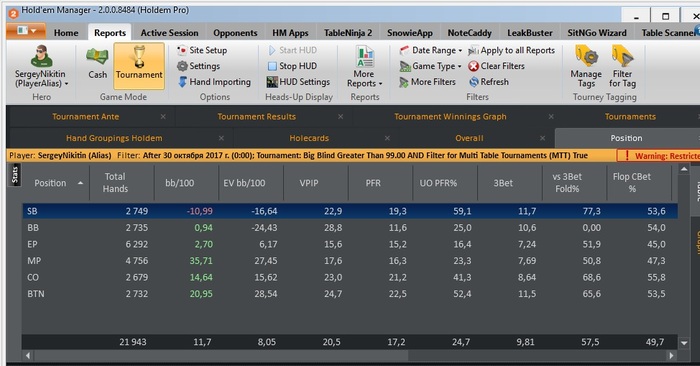The height and width of the screenshot is (366, 700).
Task: Sort table by bb/100 column header
Action: tap(180, 183)
